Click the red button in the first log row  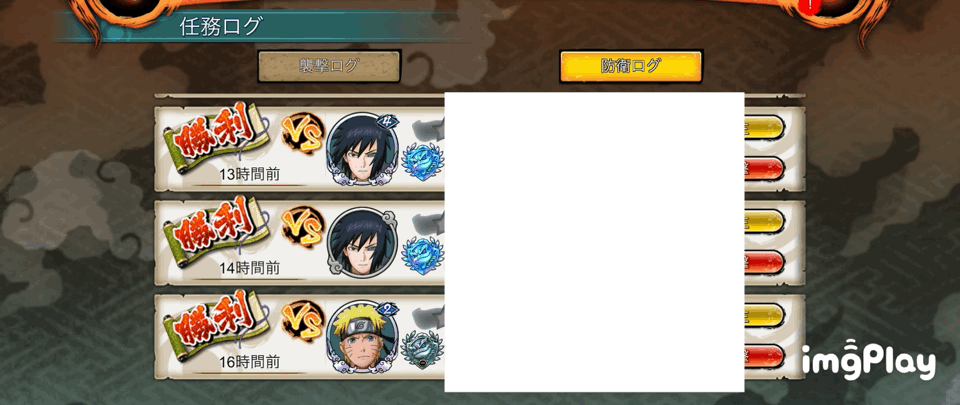tap(764, 168)
